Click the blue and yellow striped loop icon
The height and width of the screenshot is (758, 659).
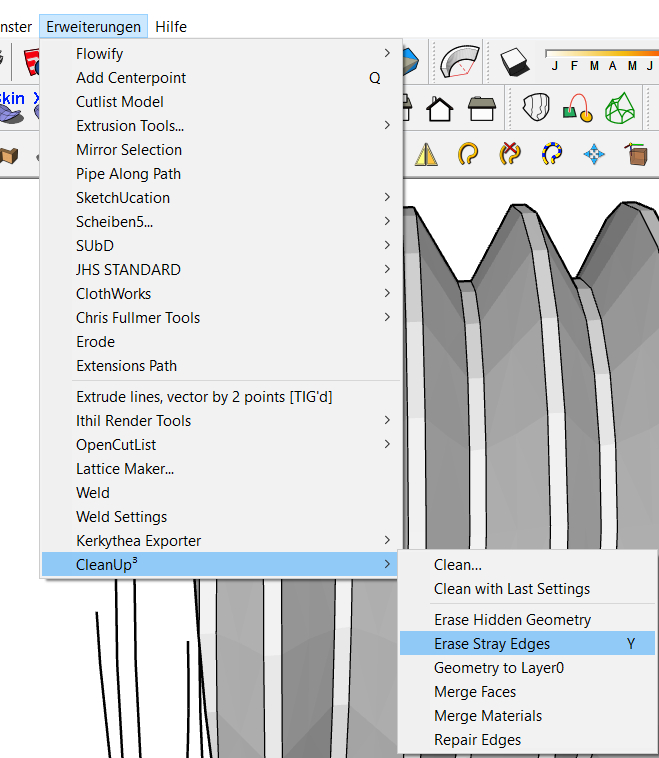click(552, 154)
